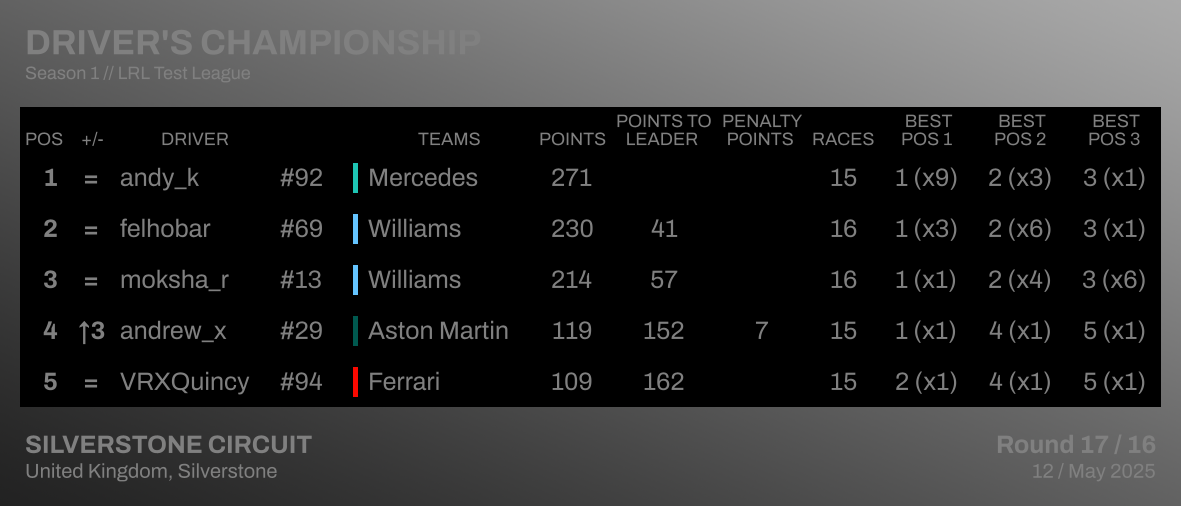Click the Driver's Championship title
This screenshot has width=1181, height=506.
point(253,43)
